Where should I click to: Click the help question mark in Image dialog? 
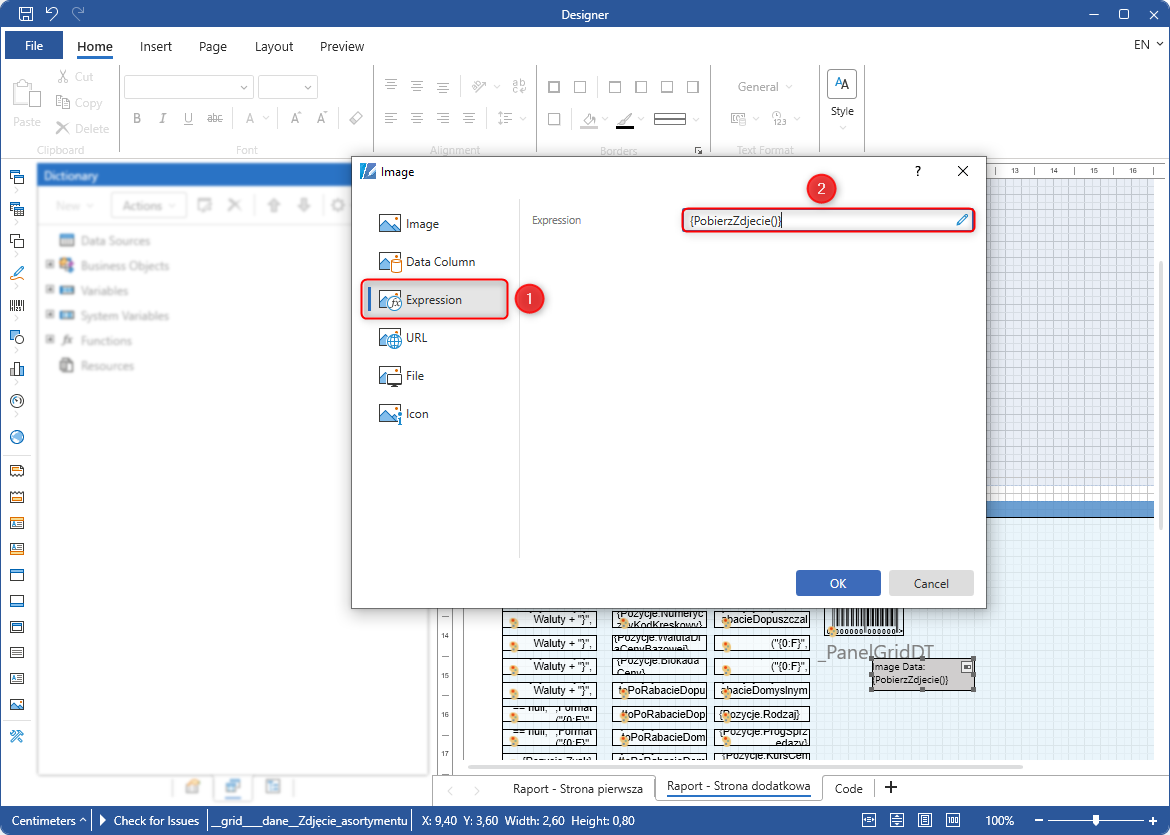pos(918,172)
